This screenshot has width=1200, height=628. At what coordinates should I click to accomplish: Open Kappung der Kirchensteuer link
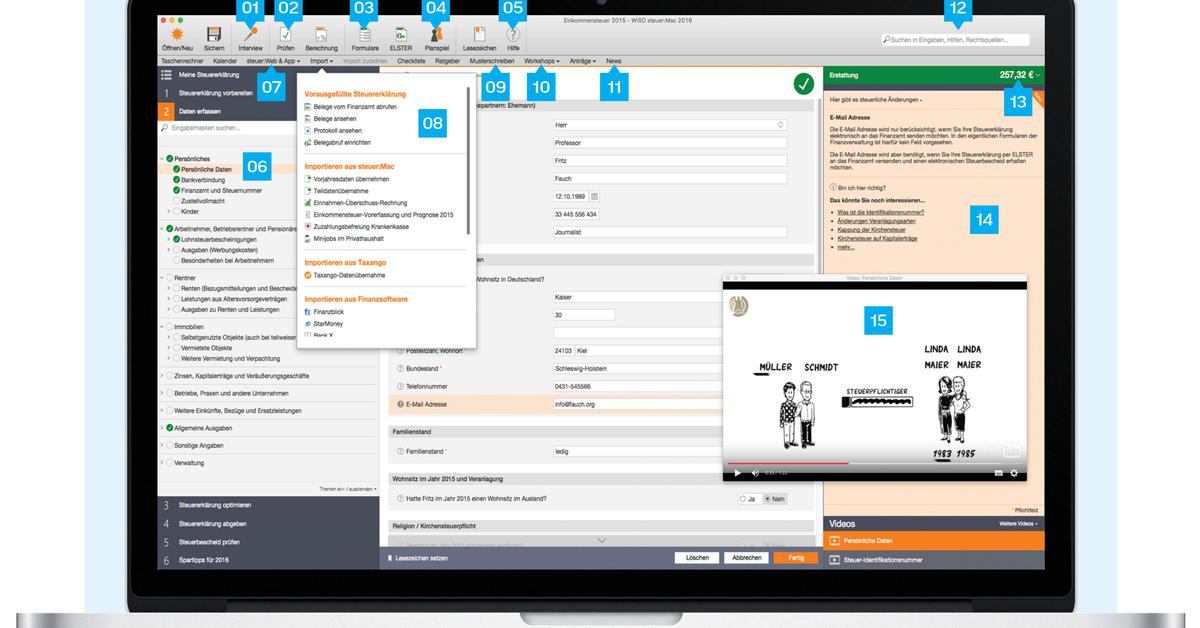(870, 230)
